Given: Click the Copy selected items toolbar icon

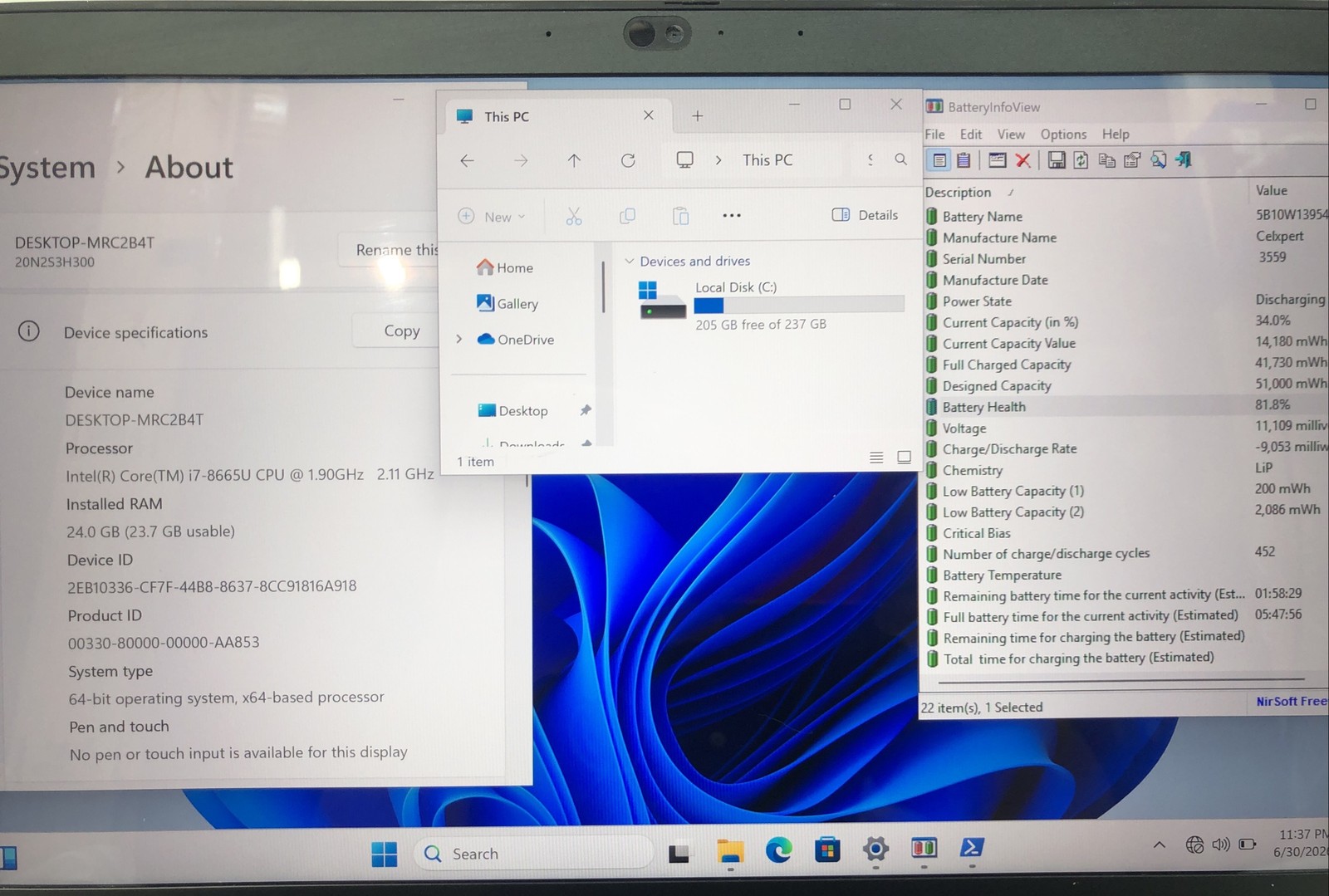Looking at the screenshot, I should (x=1106, y=160).
